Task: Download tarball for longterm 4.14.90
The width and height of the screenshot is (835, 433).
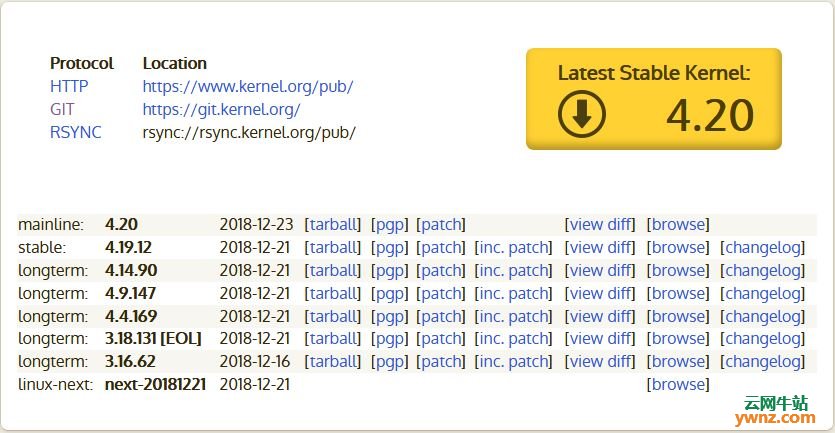Action: point(333,270)
